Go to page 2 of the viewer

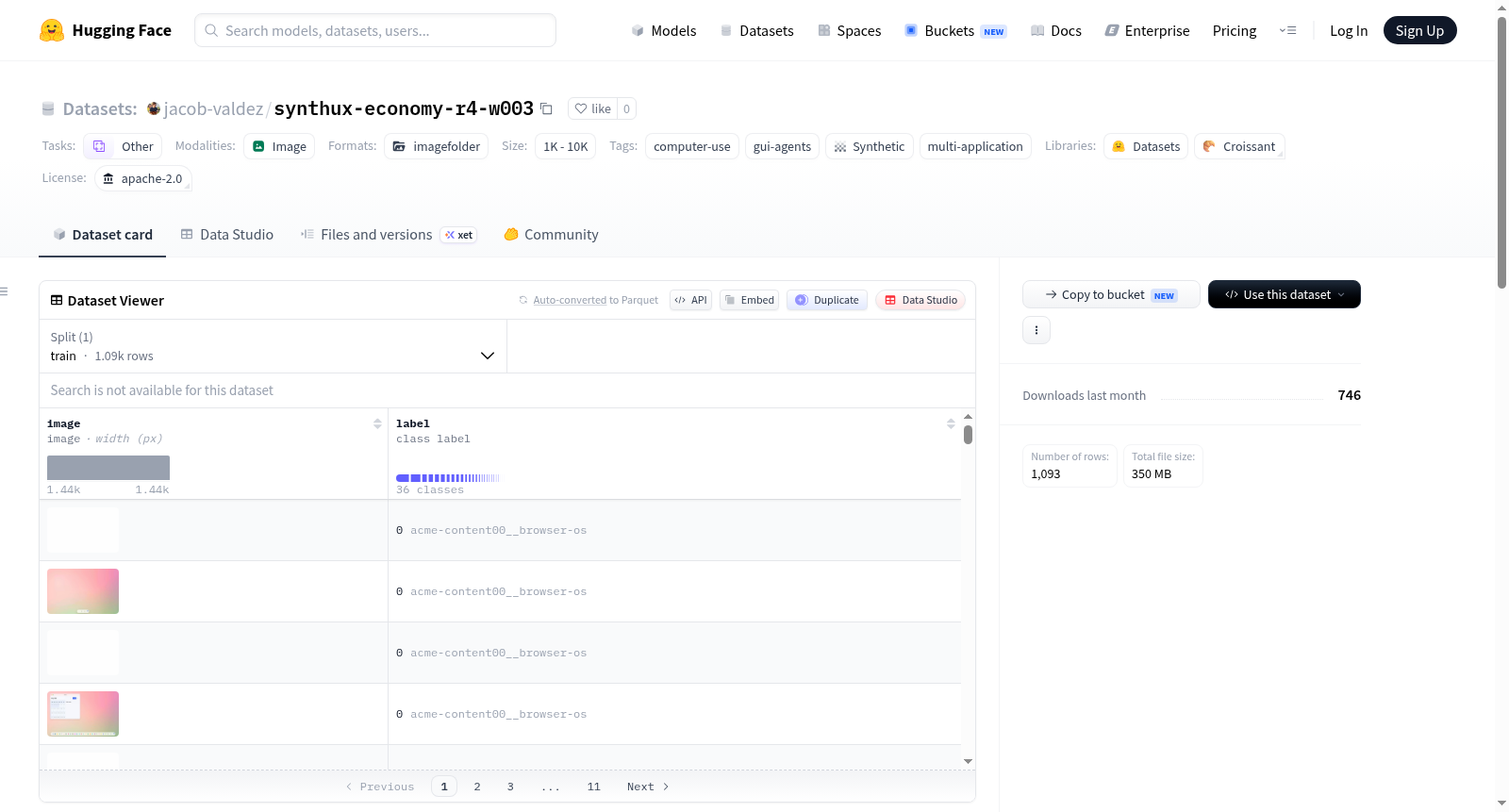tap(477, 787)
